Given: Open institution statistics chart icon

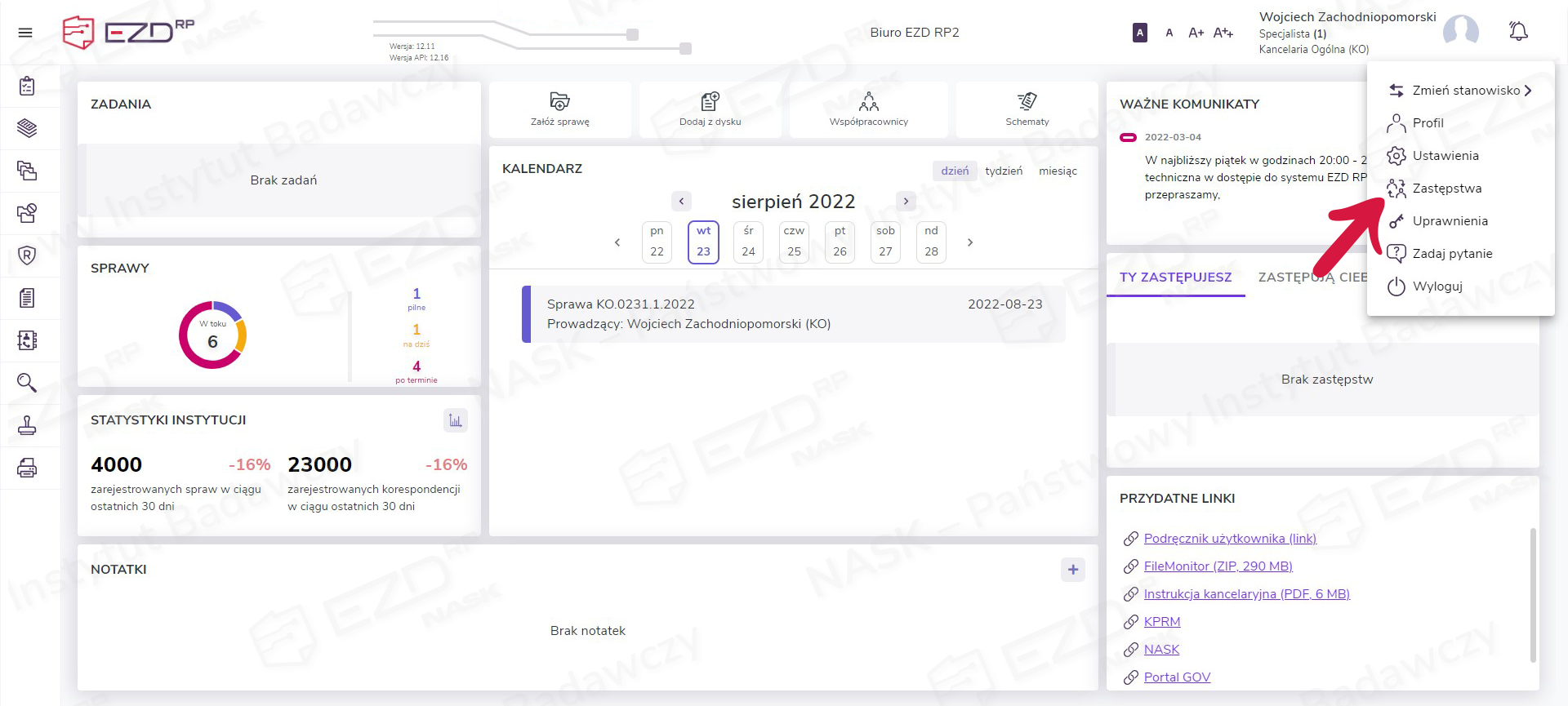Looking at the screenshot, I should 455,420.
